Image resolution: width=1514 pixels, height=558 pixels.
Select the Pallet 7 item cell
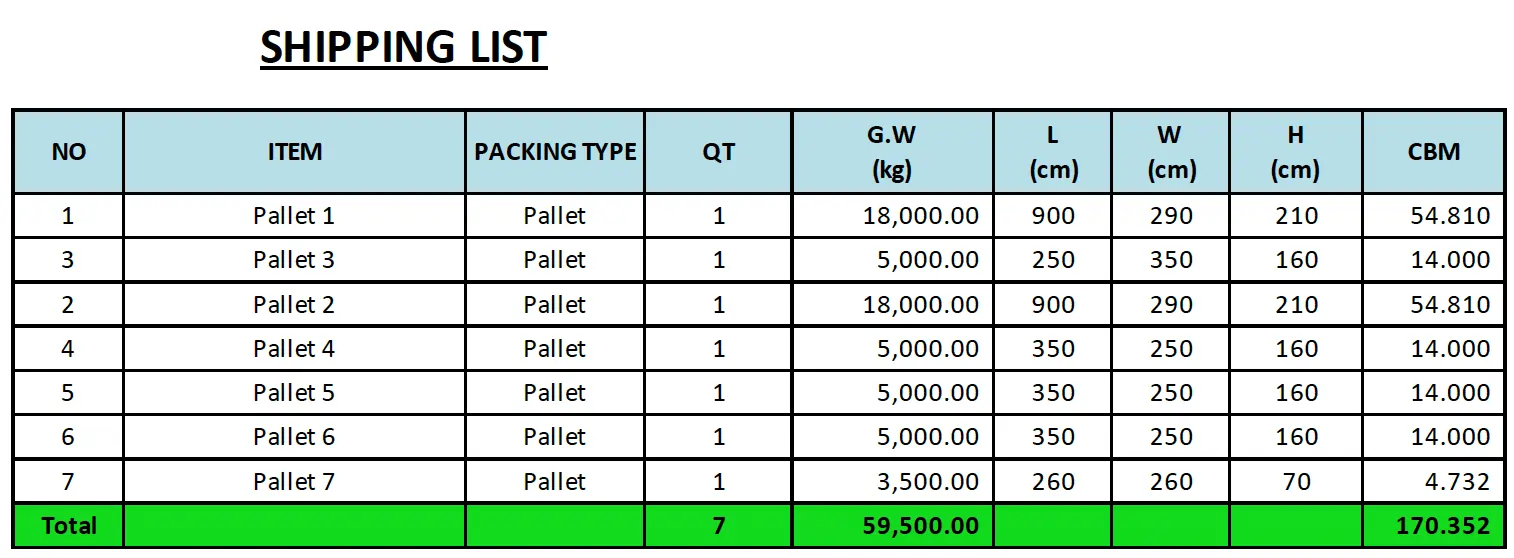[x=294, y=482]
